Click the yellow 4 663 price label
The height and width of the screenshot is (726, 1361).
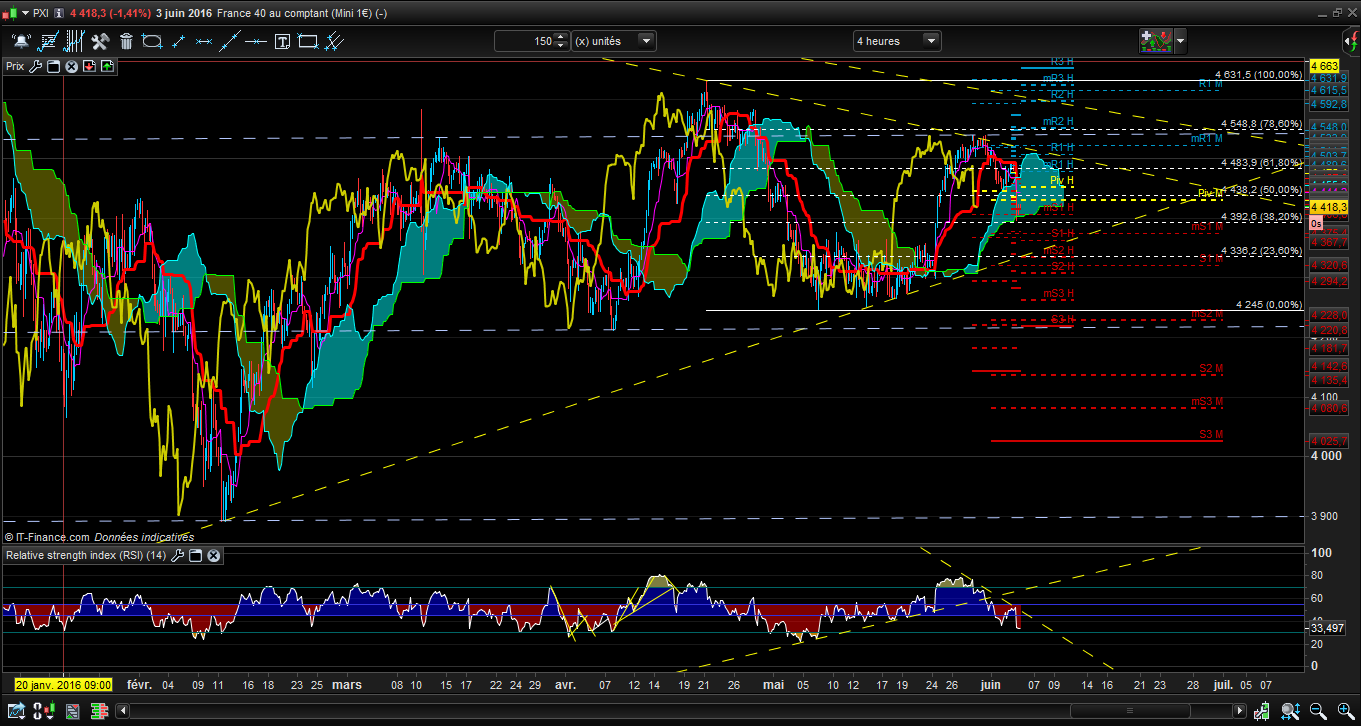pos(1323,65)
